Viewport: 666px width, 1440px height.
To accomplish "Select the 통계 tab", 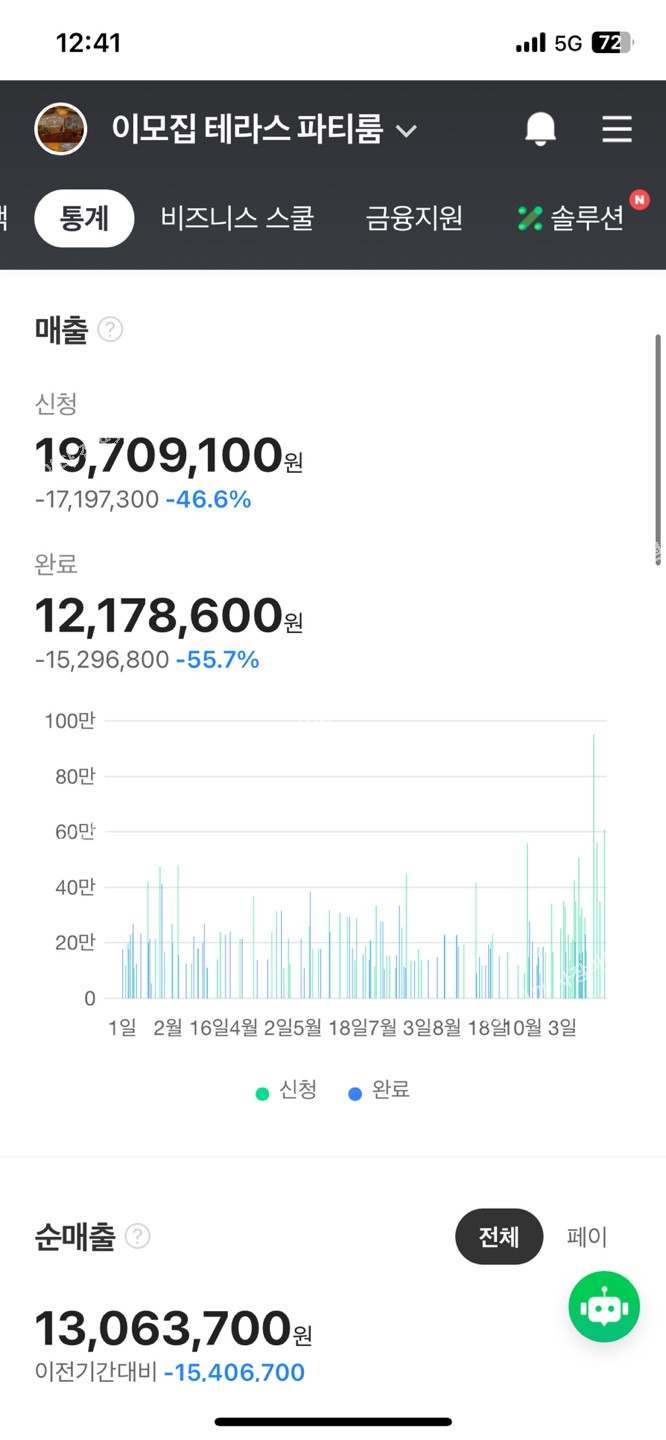I will 84,218.
